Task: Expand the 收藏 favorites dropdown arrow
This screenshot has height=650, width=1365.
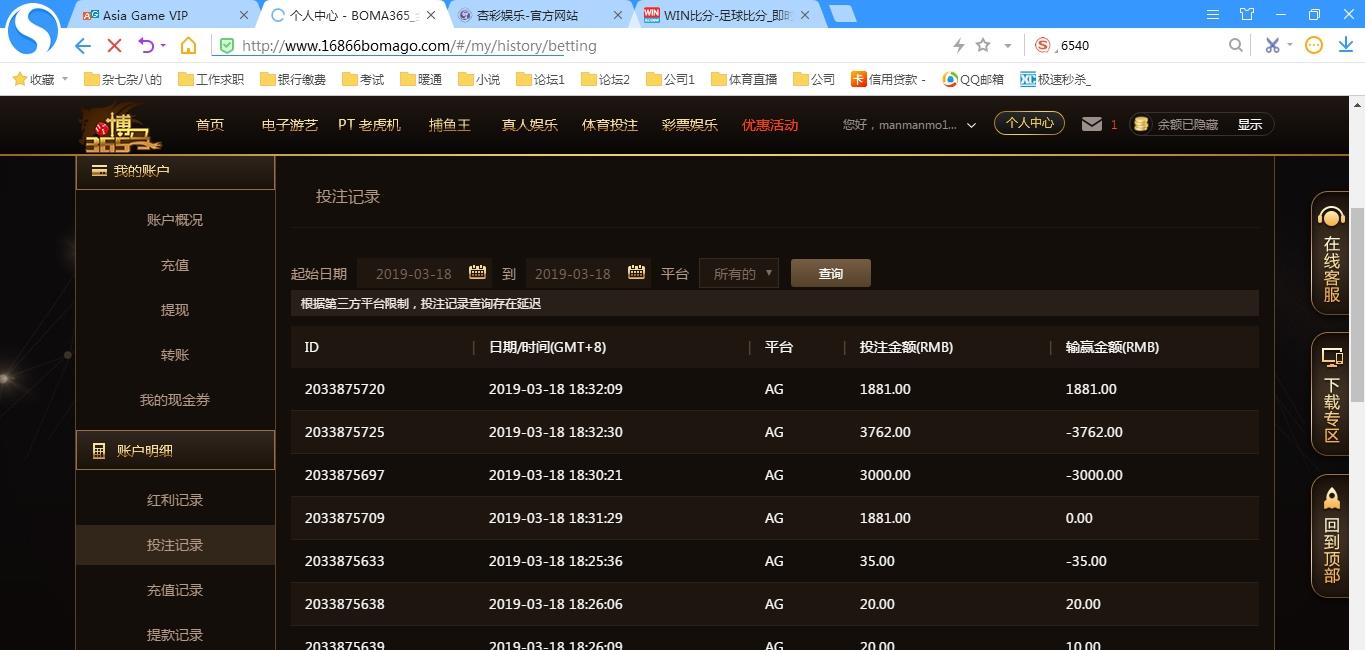Action: pyautogui.click(x=65, y=79)
